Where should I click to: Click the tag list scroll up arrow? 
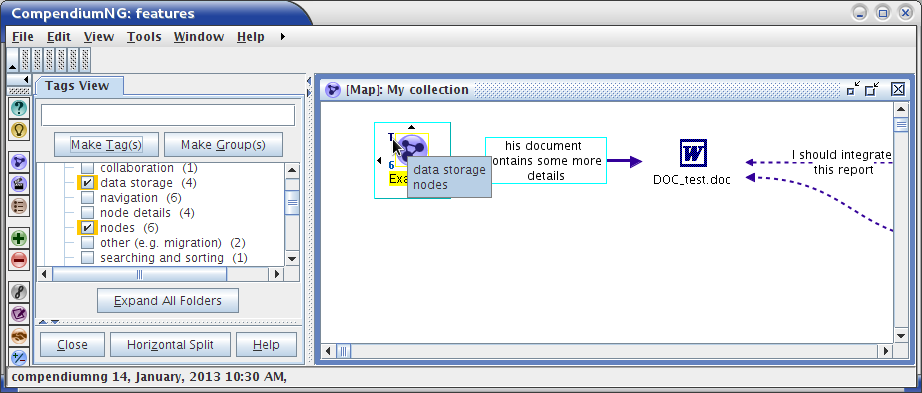click(x=292, y=171)
